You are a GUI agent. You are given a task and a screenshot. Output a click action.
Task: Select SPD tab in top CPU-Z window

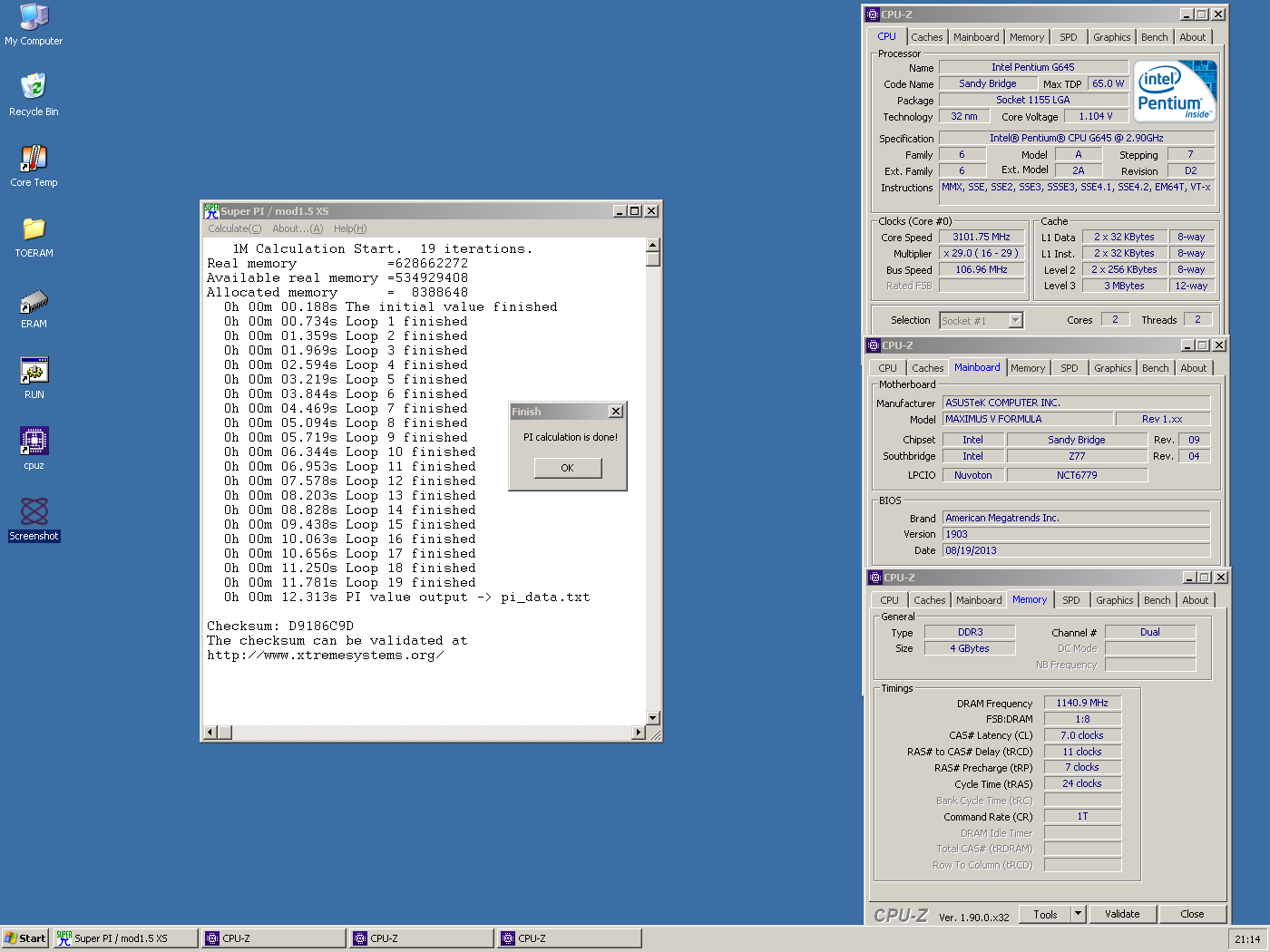pyautogui.click(x=1069, y=37)
